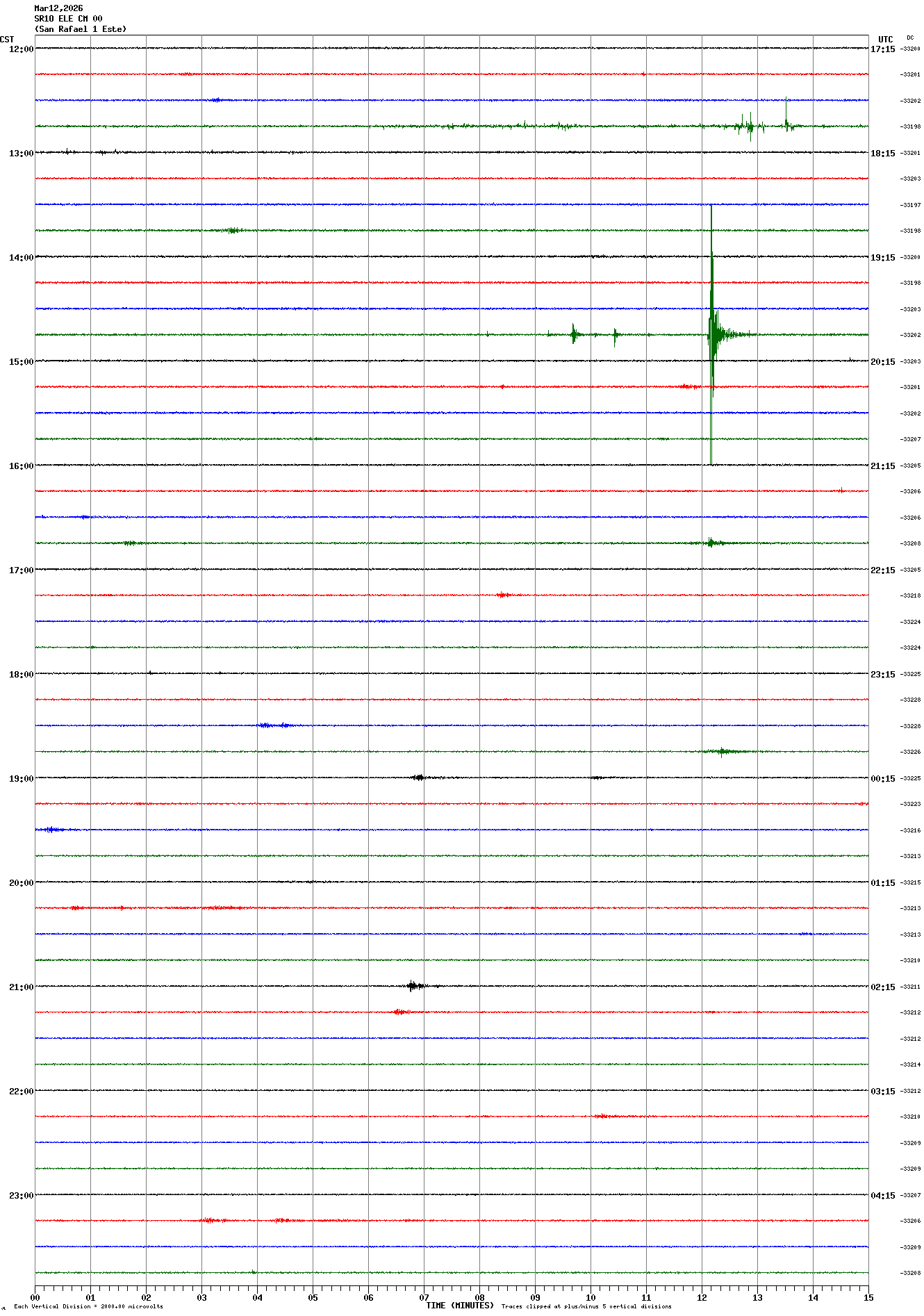Click the 23:00 CST hour marker

(21, 1196)
